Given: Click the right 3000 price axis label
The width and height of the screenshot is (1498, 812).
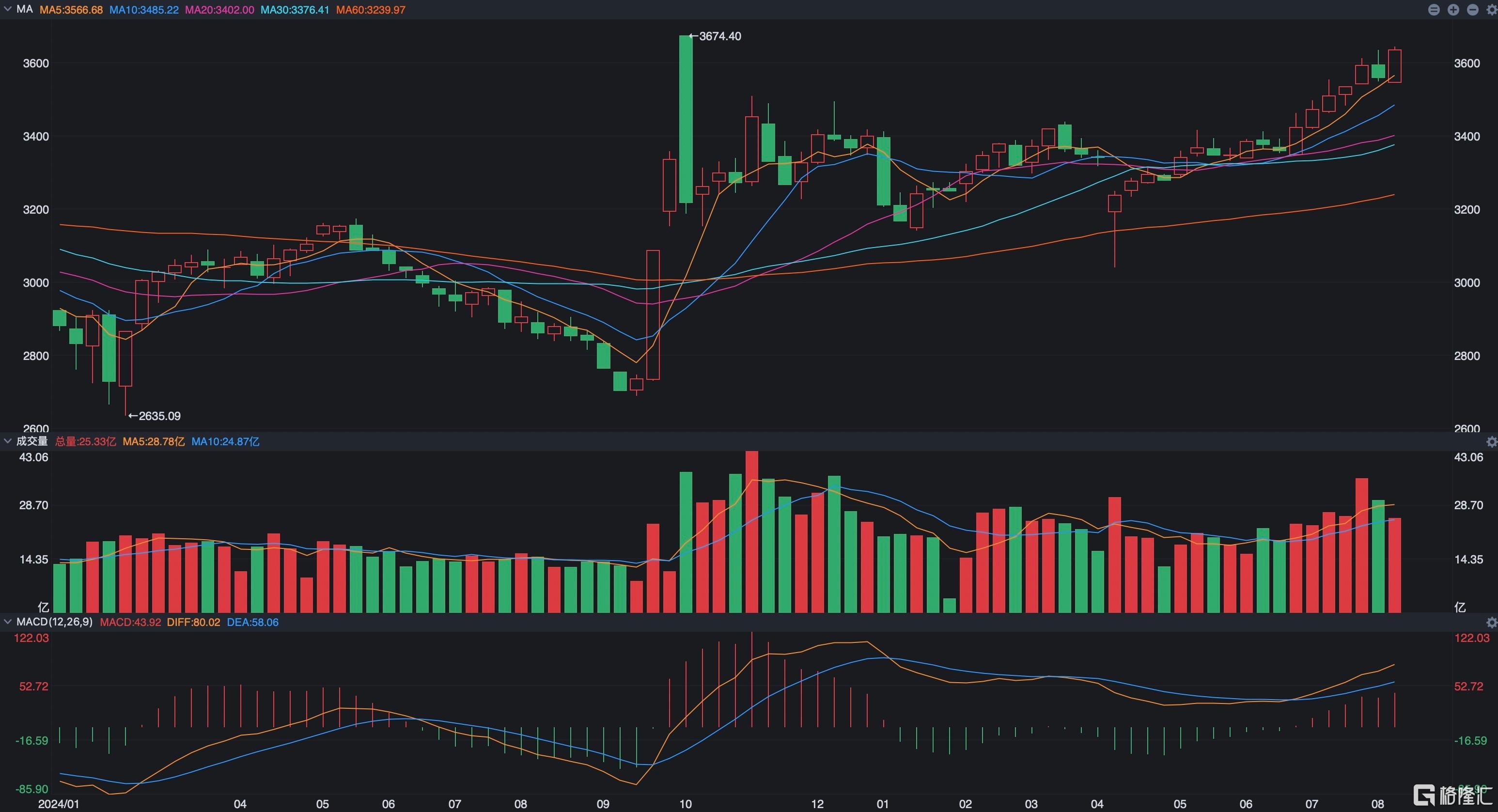Looking at the screenshot, I should 1467,282.
